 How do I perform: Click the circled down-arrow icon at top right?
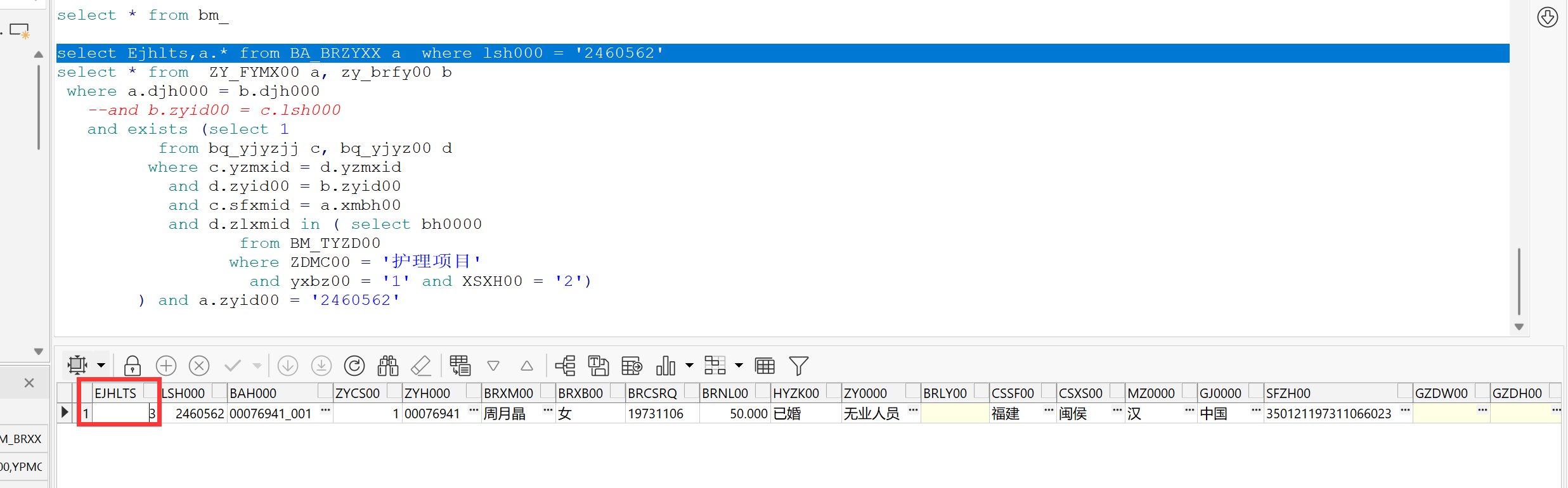click(1548, 17)
